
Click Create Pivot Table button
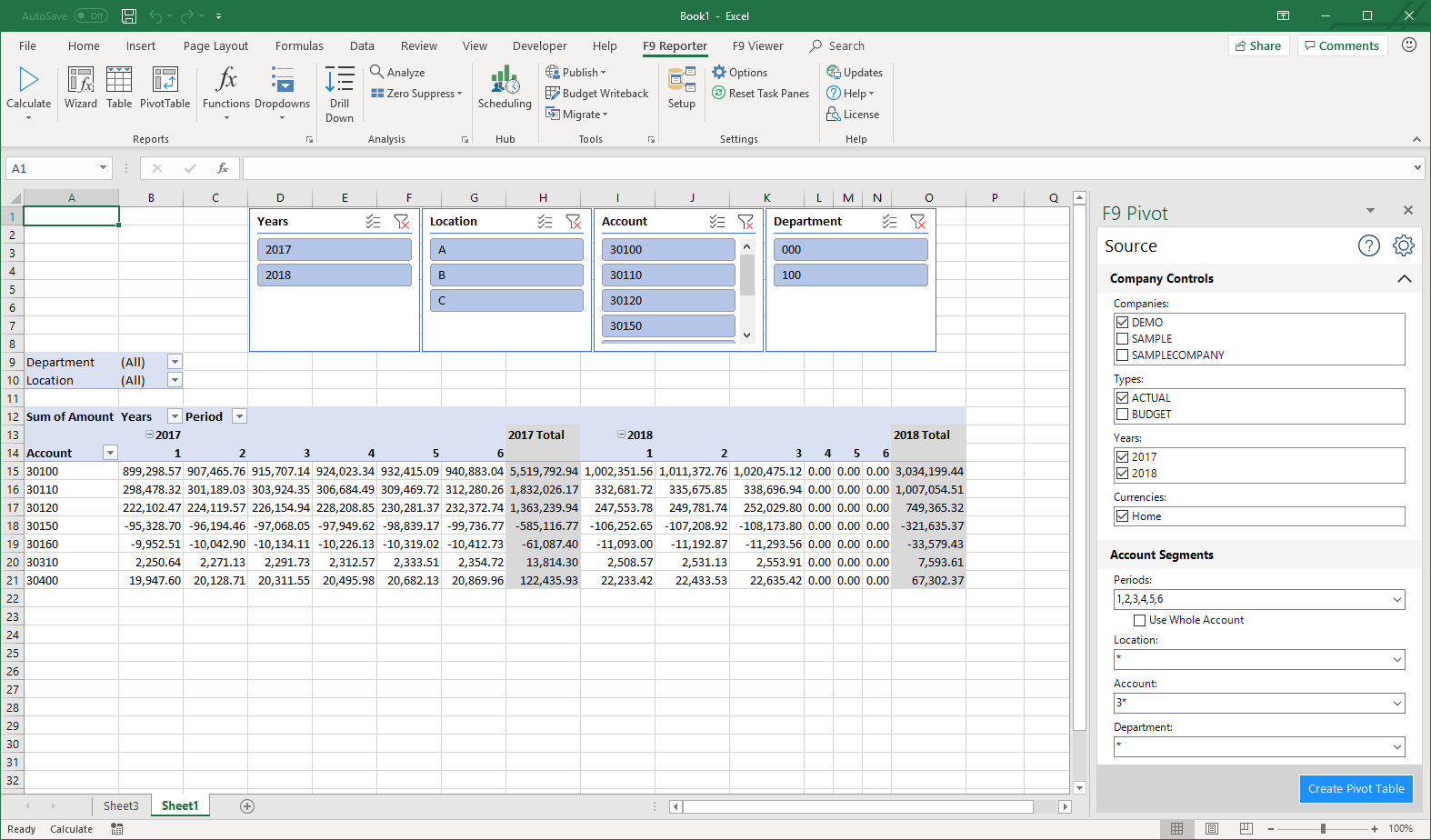click(1356, 789)
